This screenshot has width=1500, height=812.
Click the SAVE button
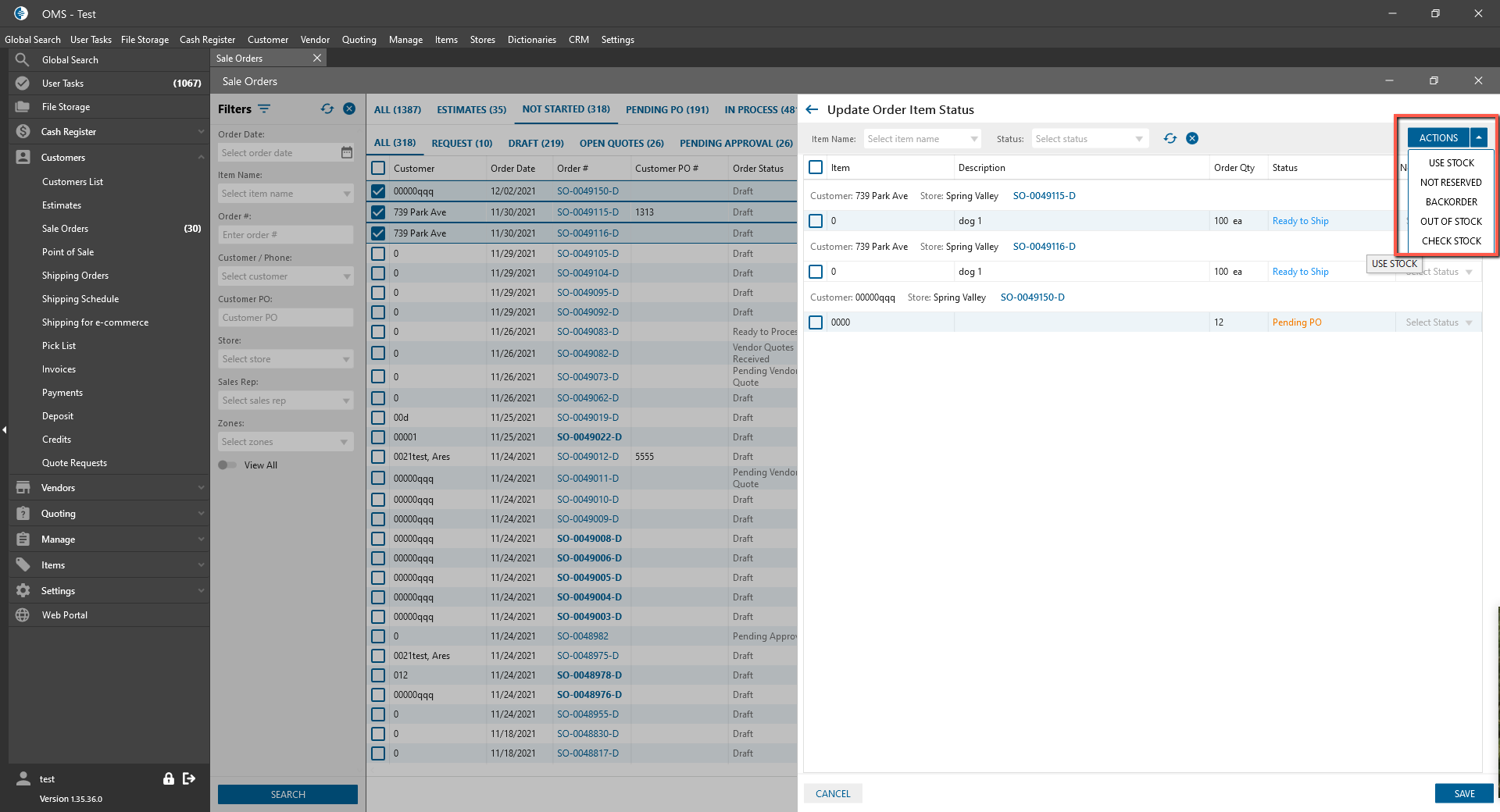coord(1463,793)
